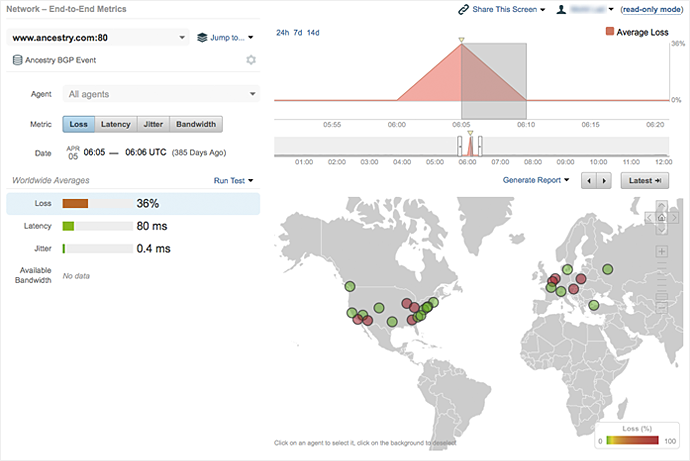Image resolution: width=690 pixels, height=461 pixels.
Task: Switch metric to Jitter
Action: pos(152,125)
